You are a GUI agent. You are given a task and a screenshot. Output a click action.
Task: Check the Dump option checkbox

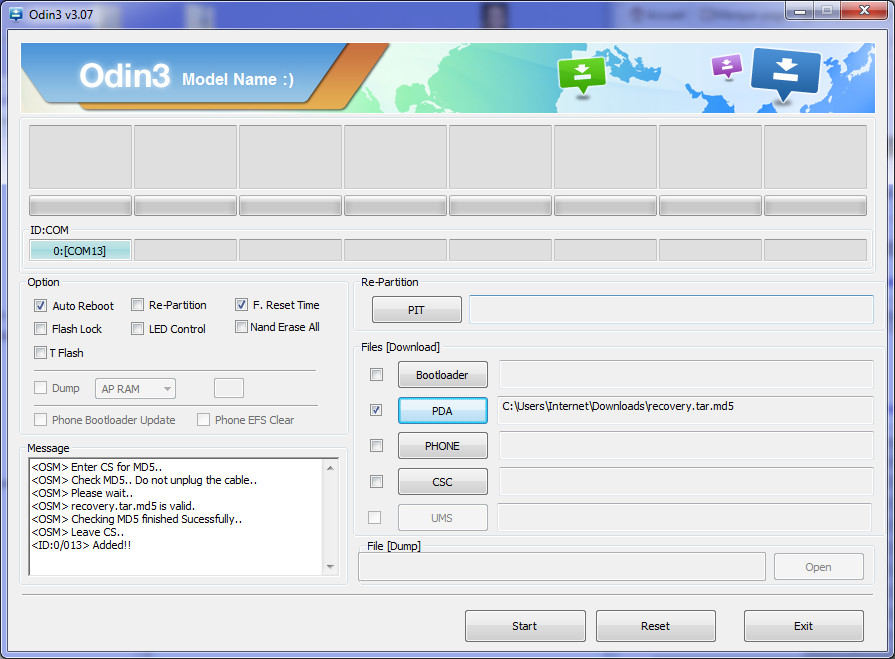click(x=40, y=388)
